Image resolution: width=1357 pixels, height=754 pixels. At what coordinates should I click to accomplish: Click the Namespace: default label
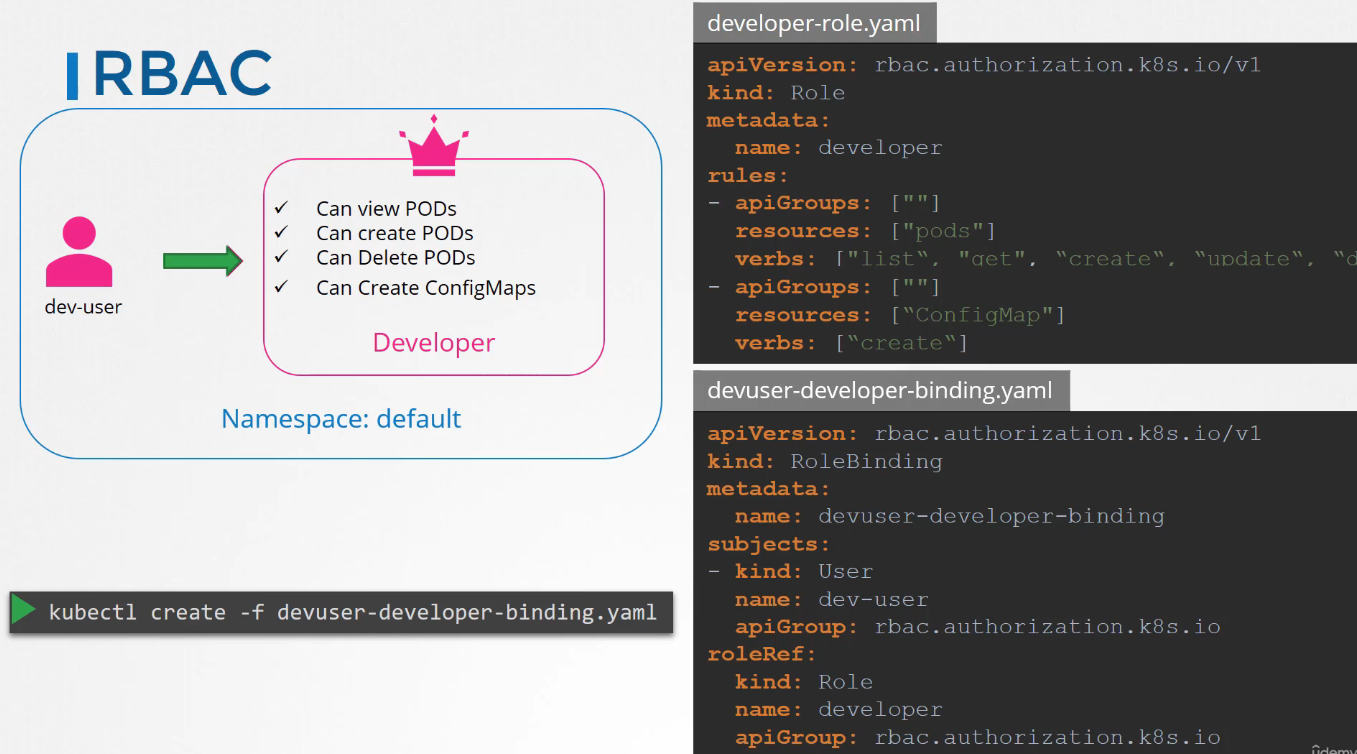point(341,418)
